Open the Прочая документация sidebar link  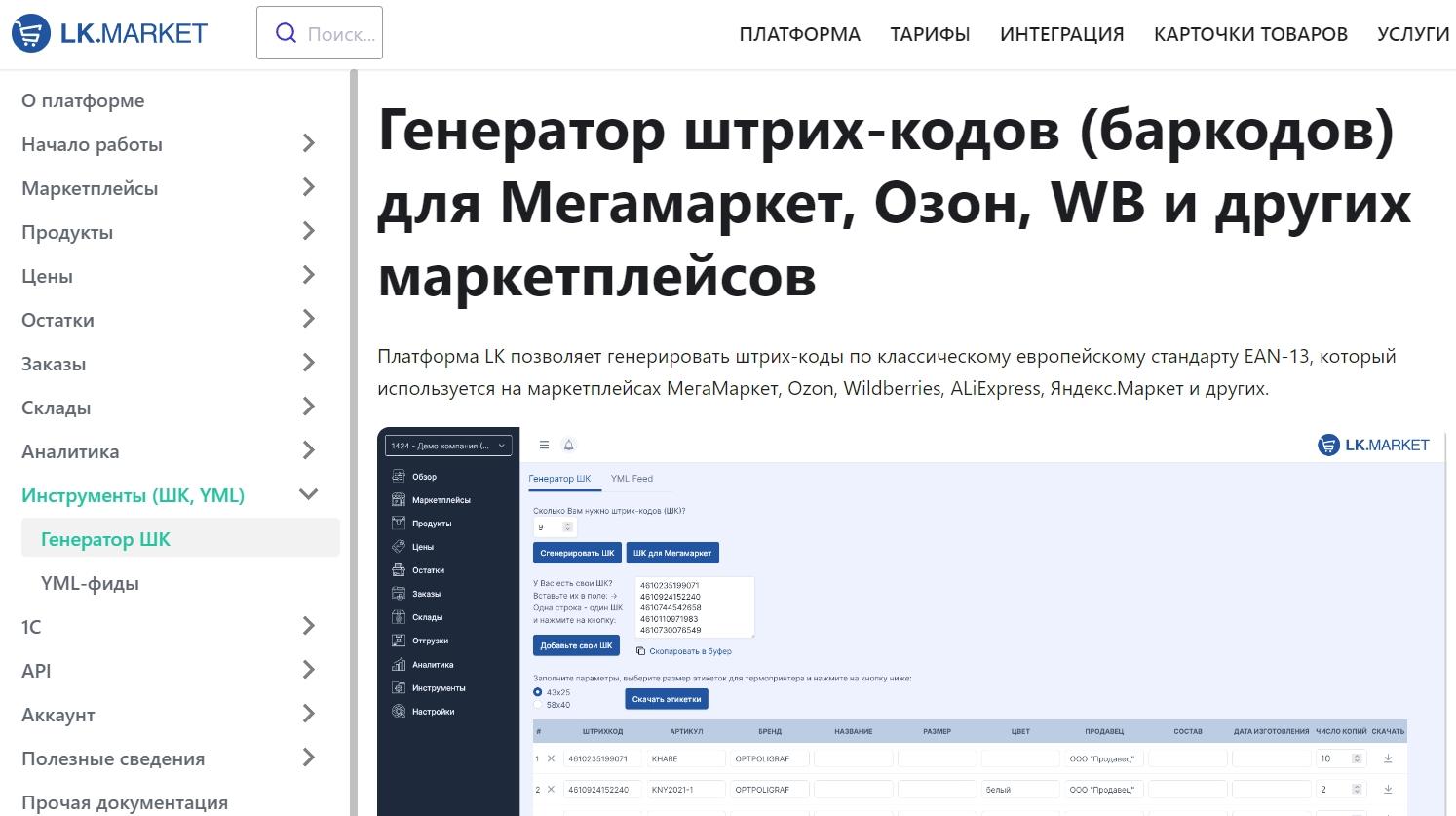(x=125, y=802)
